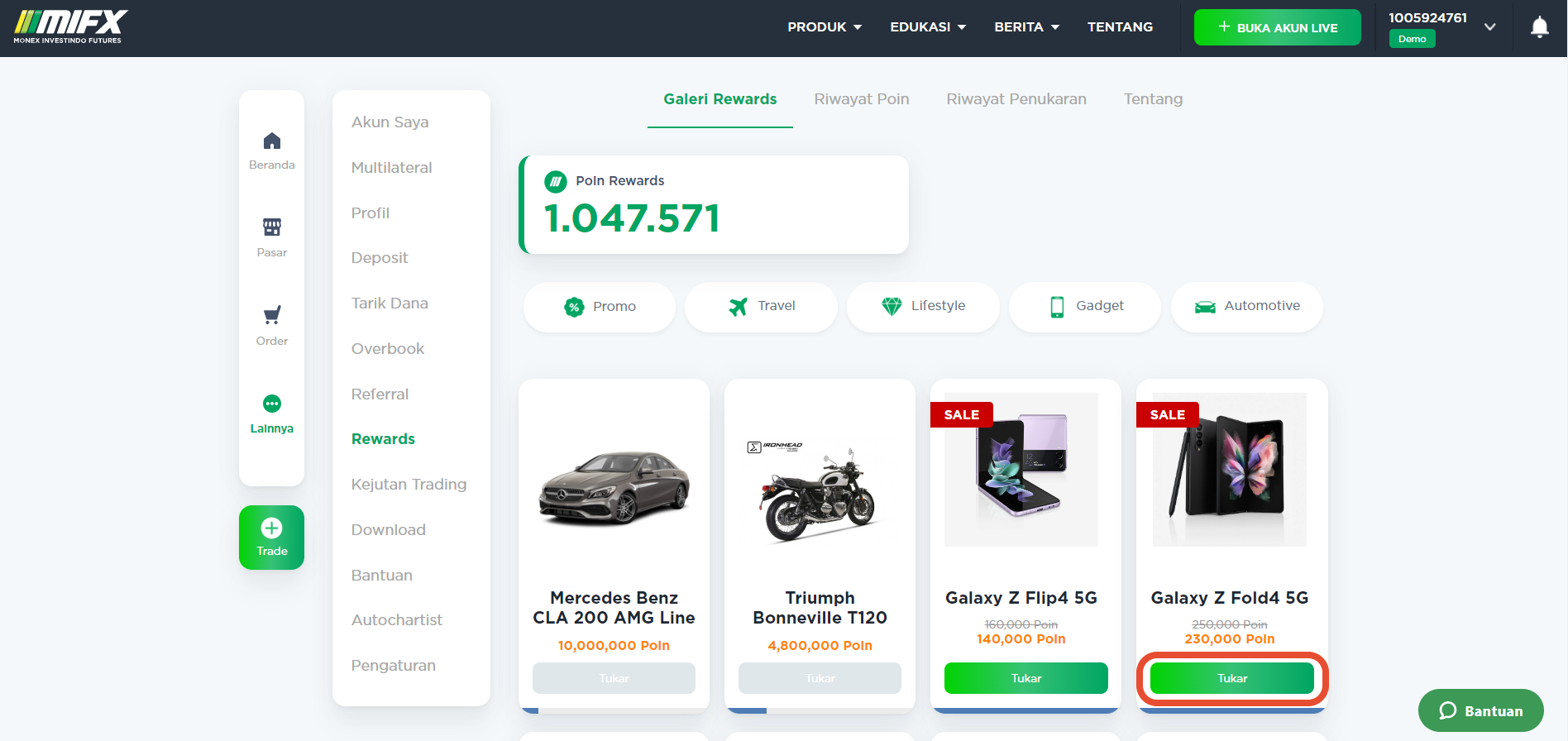The height and width of the screenshot is (741, 1568).
Task: Open the TENTANG nav item
Action: [1120, 27]
